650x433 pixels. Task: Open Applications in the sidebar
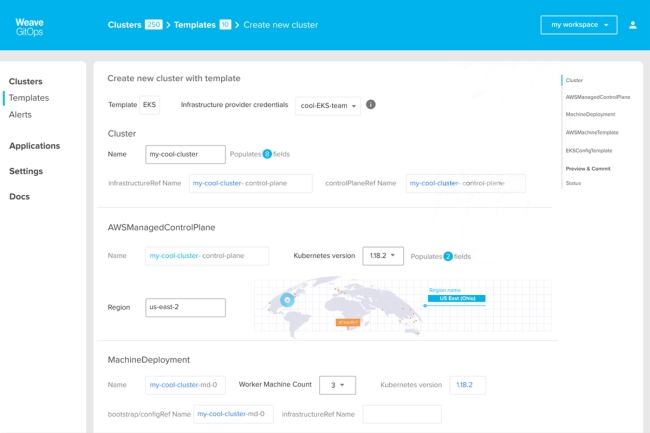coord(35,146)
